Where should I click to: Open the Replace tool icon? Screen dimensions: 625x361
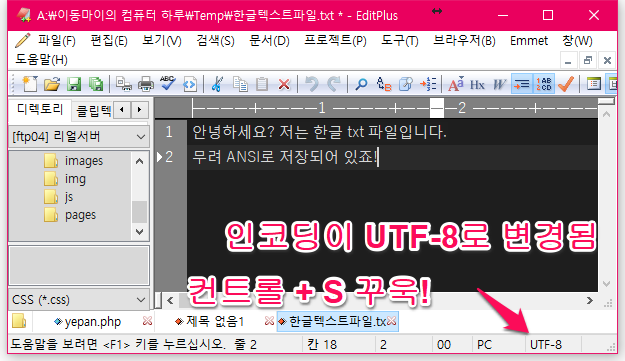click(x=384, y=84)
